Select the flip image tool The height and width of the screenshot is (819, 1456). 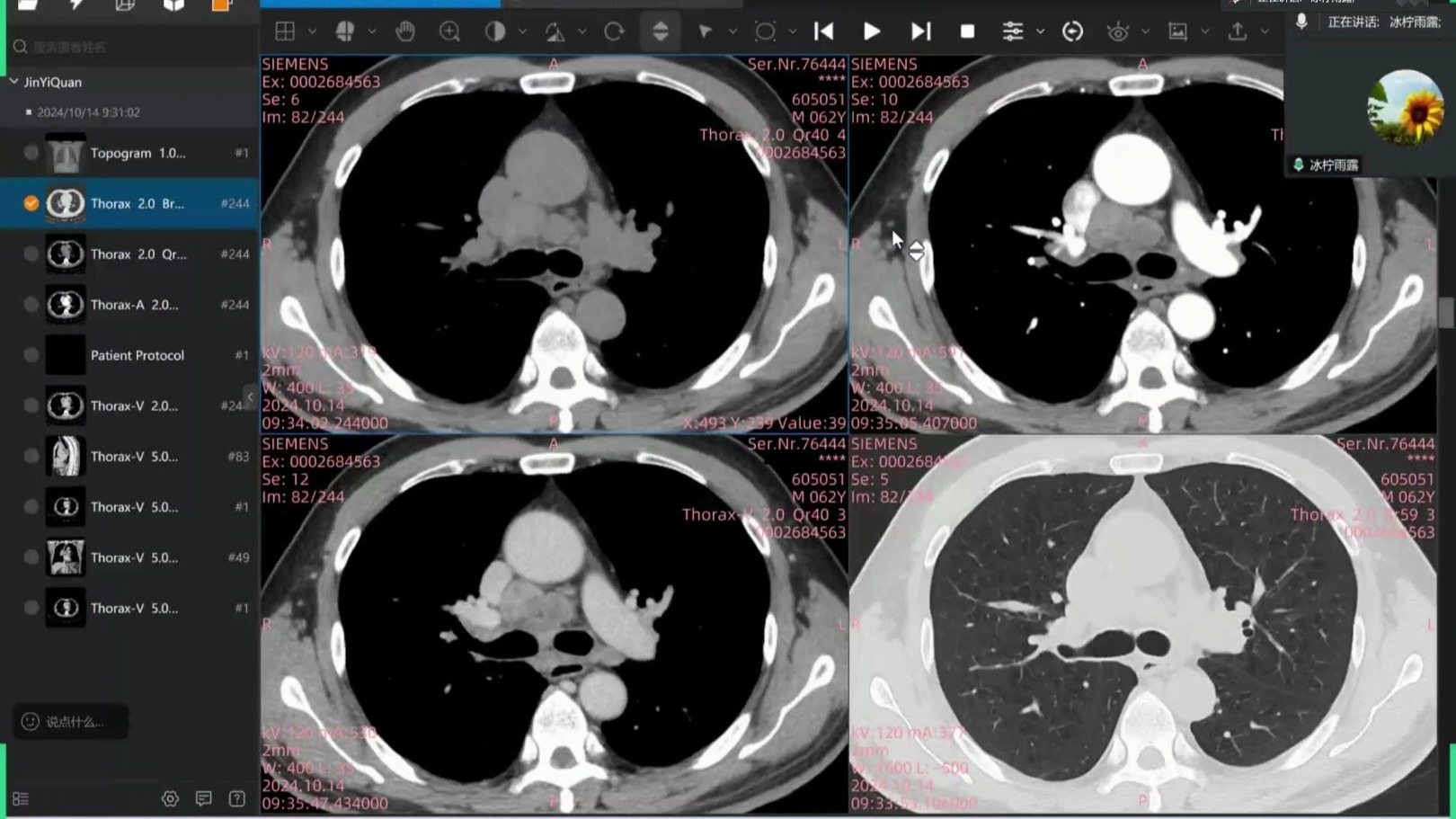coord(555,31)
